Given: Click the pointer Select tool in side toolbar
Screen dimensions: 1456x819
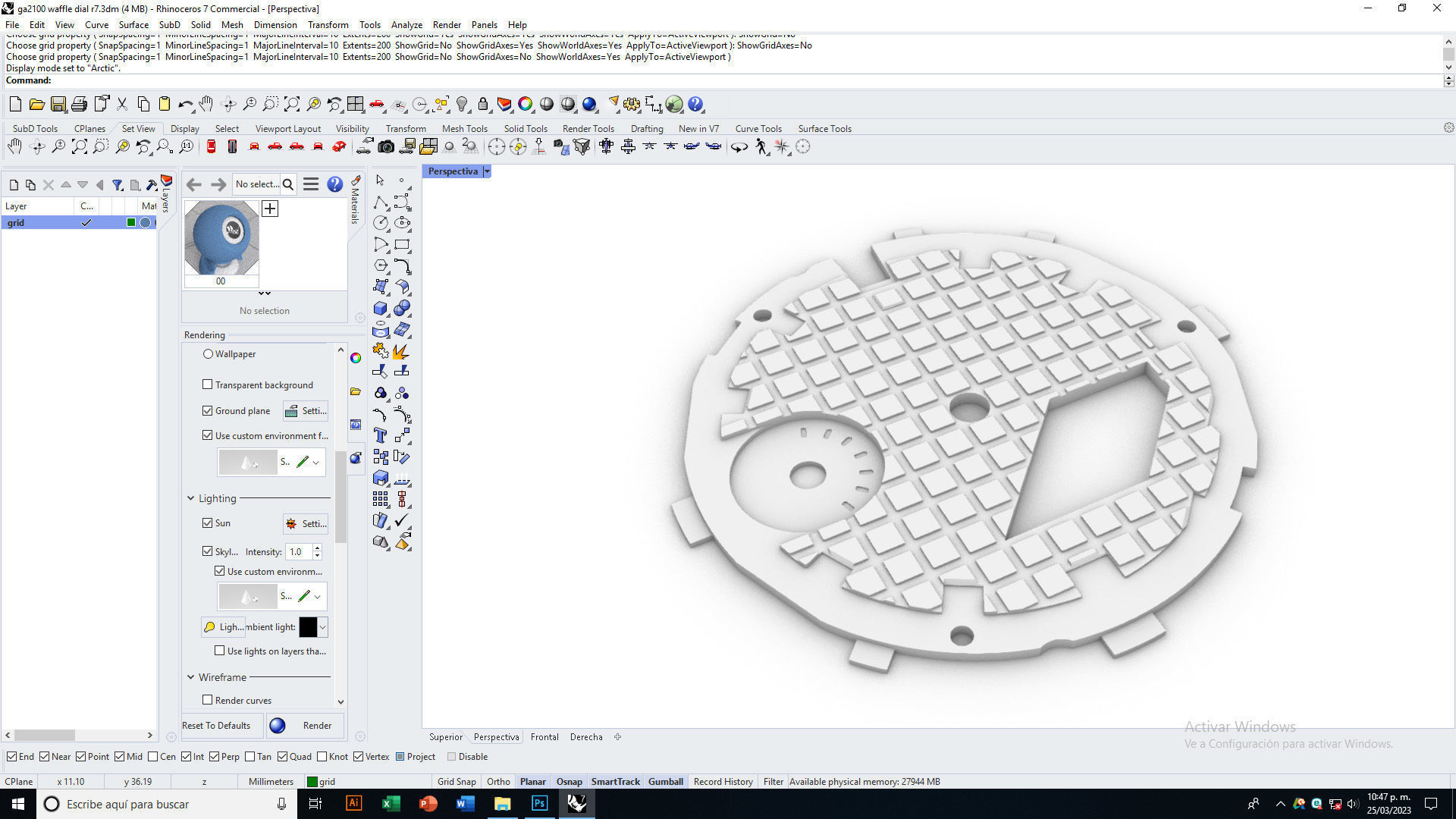Looking at the screenshot, I should 381,180.
